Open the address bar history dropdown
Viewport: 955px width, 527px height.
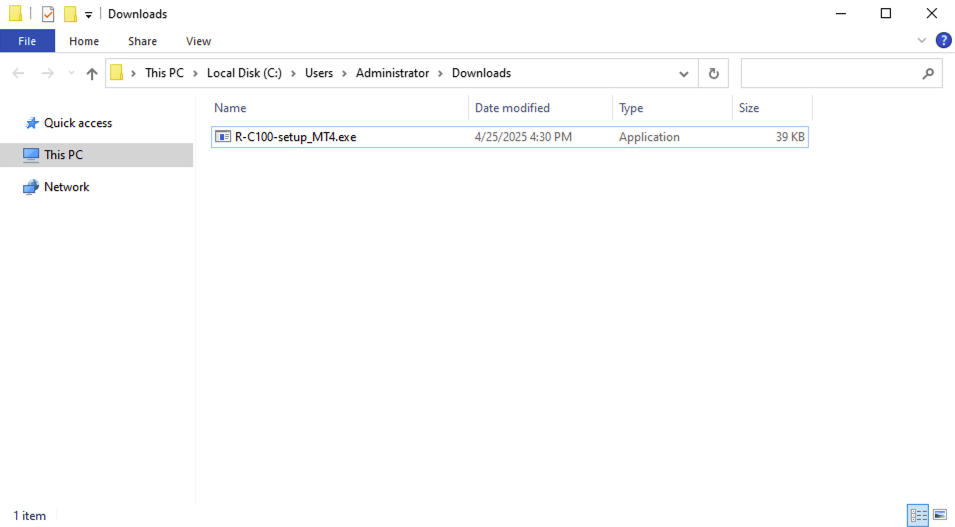[x=683, y=74]
